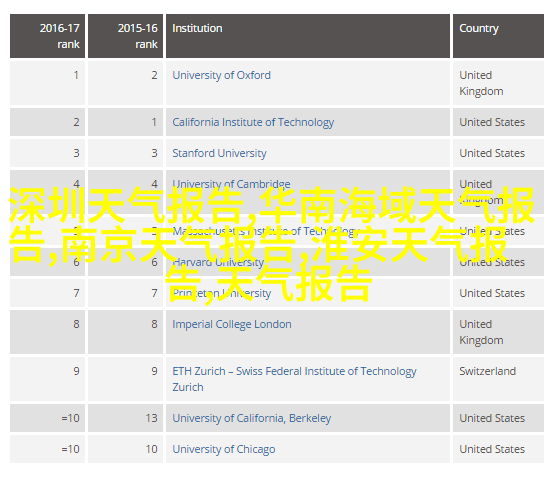The height and width of the screenshot is (480, 560).
Task: Open the Harvard University link
Action: [x=218, y=262]
